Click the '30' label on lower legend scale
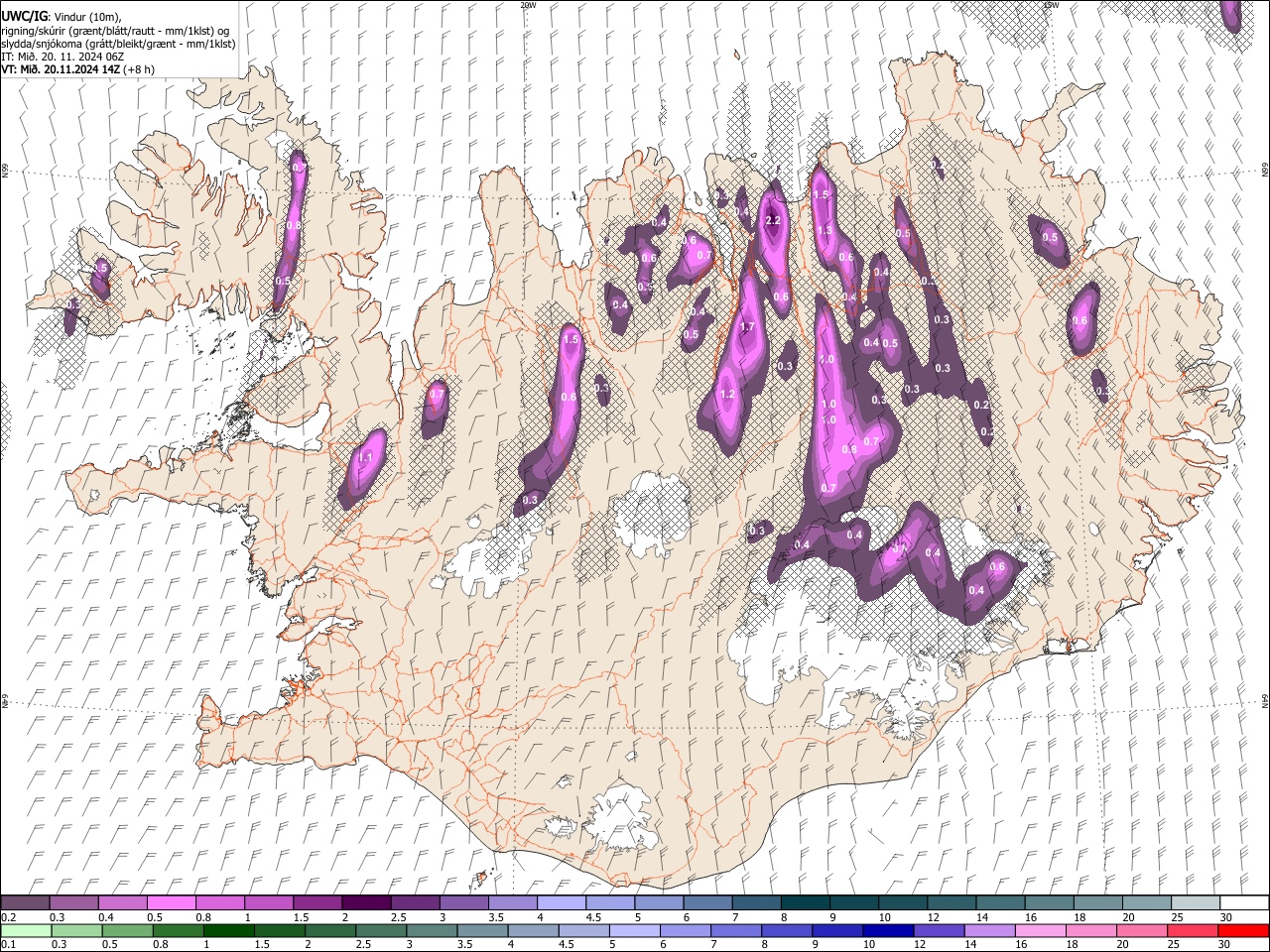The height and width of the screenshot is (952, 1270). point(1225,945)
